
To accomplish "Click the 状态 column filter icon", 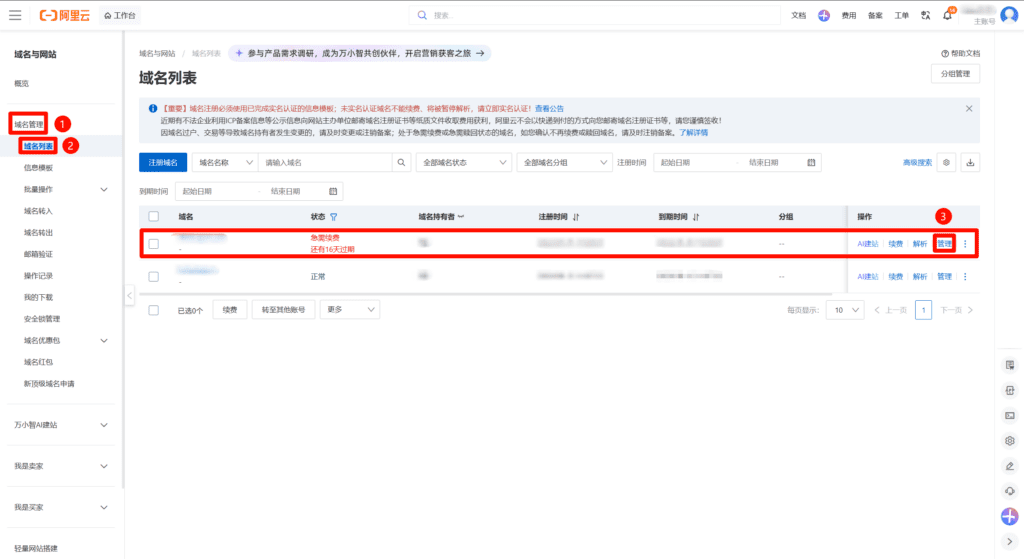I will point(334,217).
